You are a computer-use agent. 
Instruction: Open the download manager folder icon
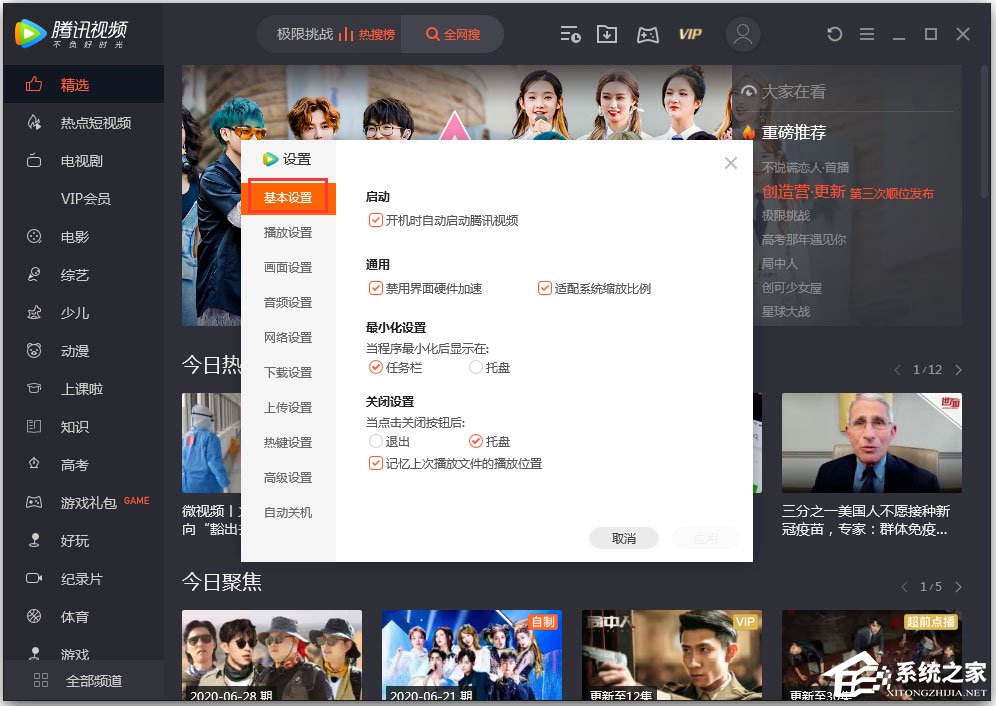click(x=607, y=33)
